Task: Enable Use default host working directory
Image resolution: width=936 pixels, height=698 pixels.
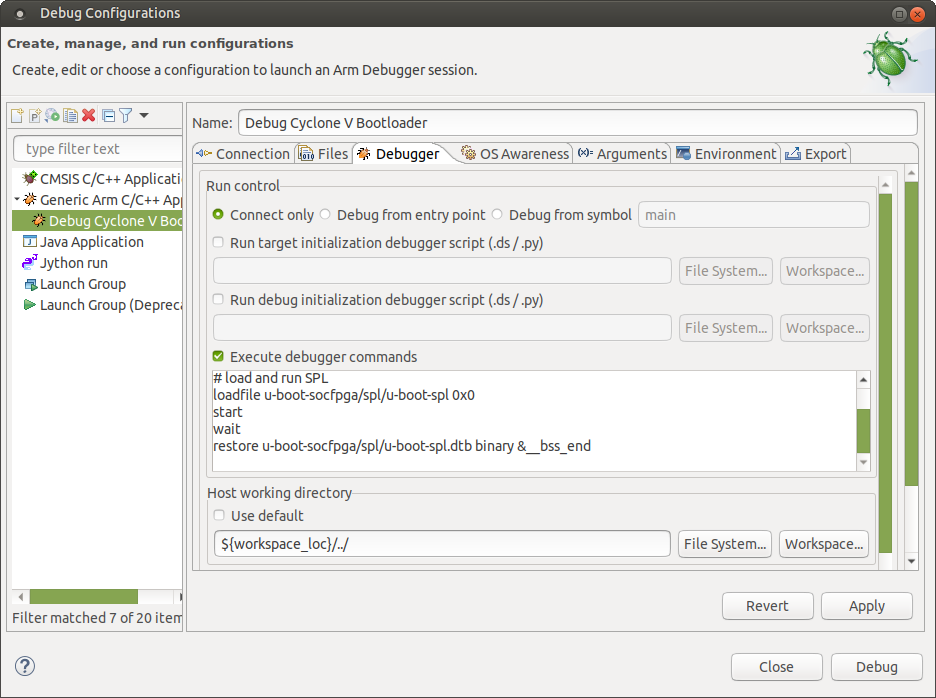Action: [218, 516]
